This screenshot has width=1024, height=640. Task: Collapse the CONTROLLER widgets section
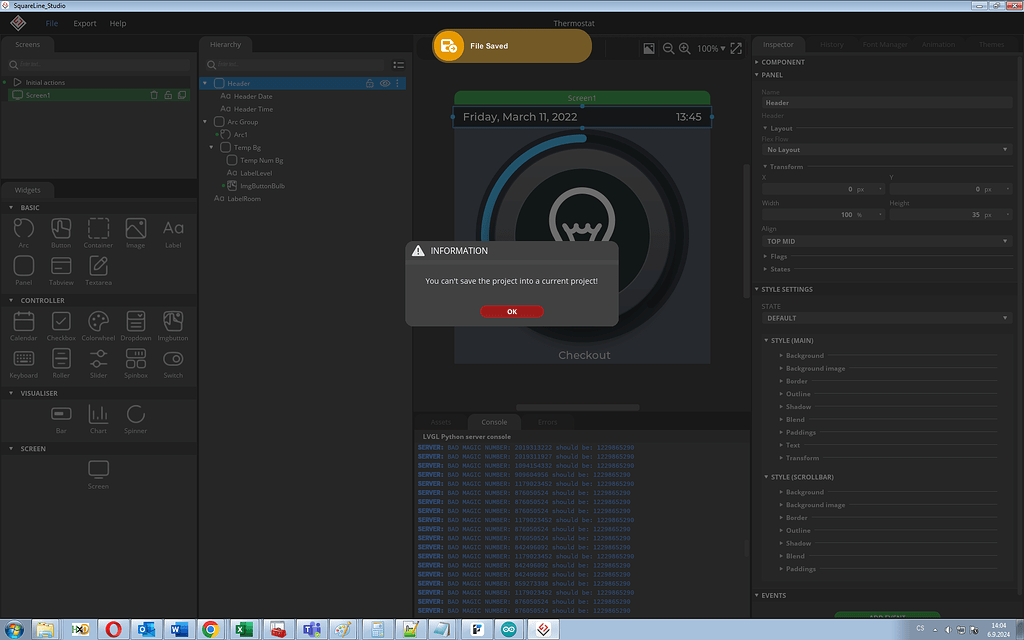point(11,300)
